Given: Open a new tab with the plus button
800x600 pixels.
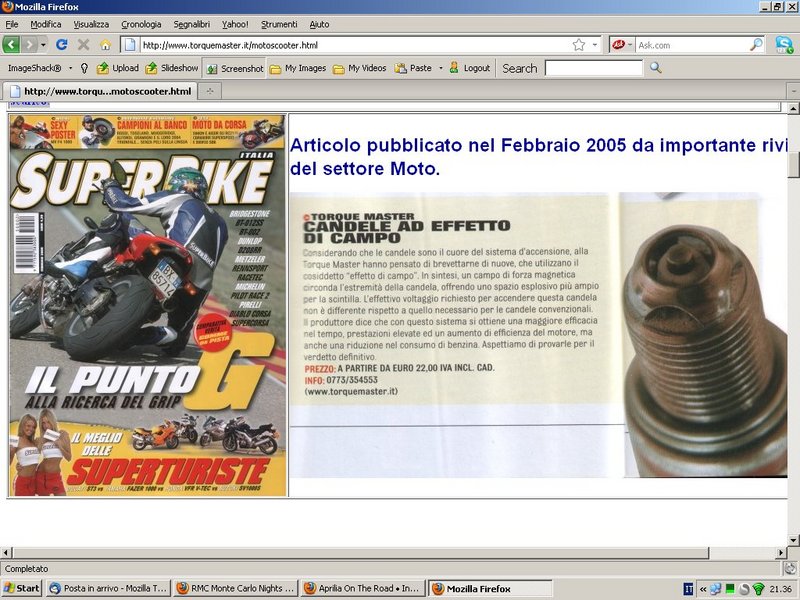Looking at the screenshot, I should click(210, 91).
